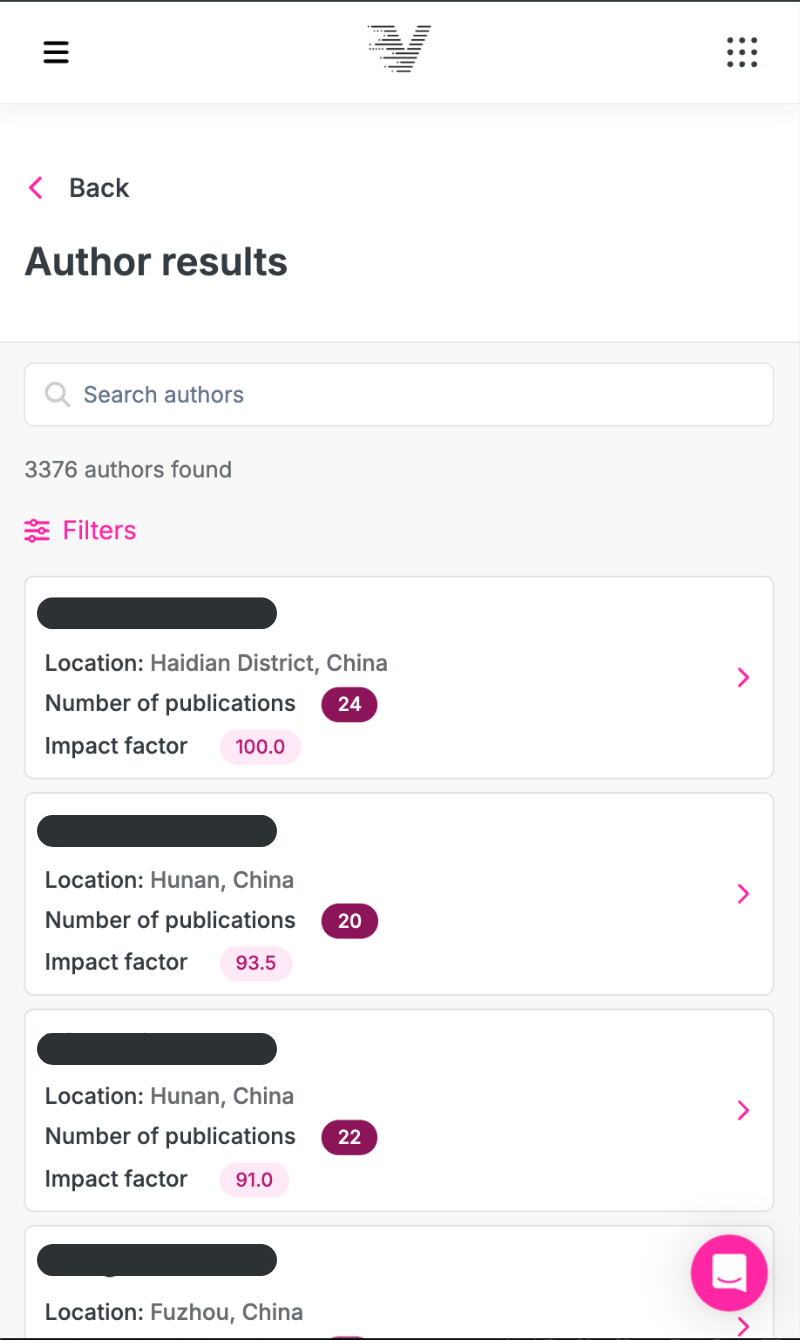
Task: Go back using the Back link
Action: pos(99,188)
